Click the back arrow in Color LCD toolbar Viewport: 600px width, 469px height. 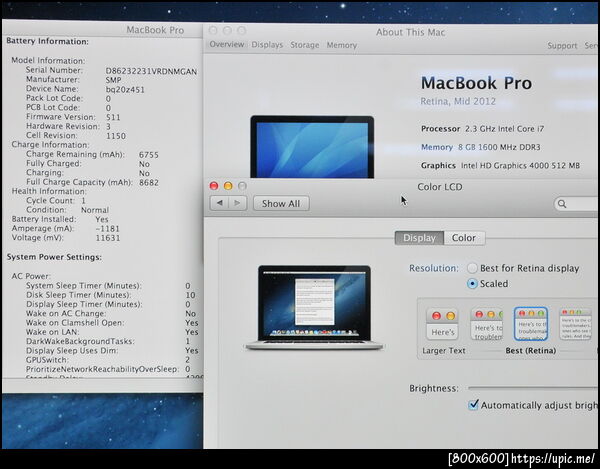219,203
